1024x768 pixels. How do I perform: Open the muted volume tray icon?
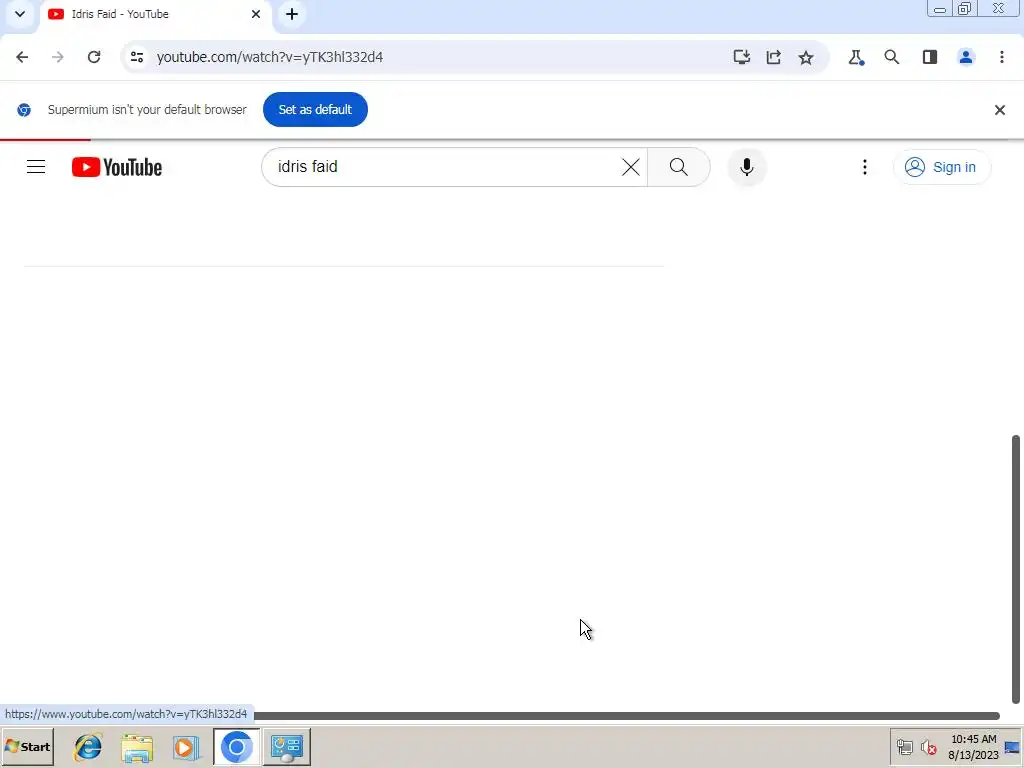pyautogui.click(x=928, y=747)
